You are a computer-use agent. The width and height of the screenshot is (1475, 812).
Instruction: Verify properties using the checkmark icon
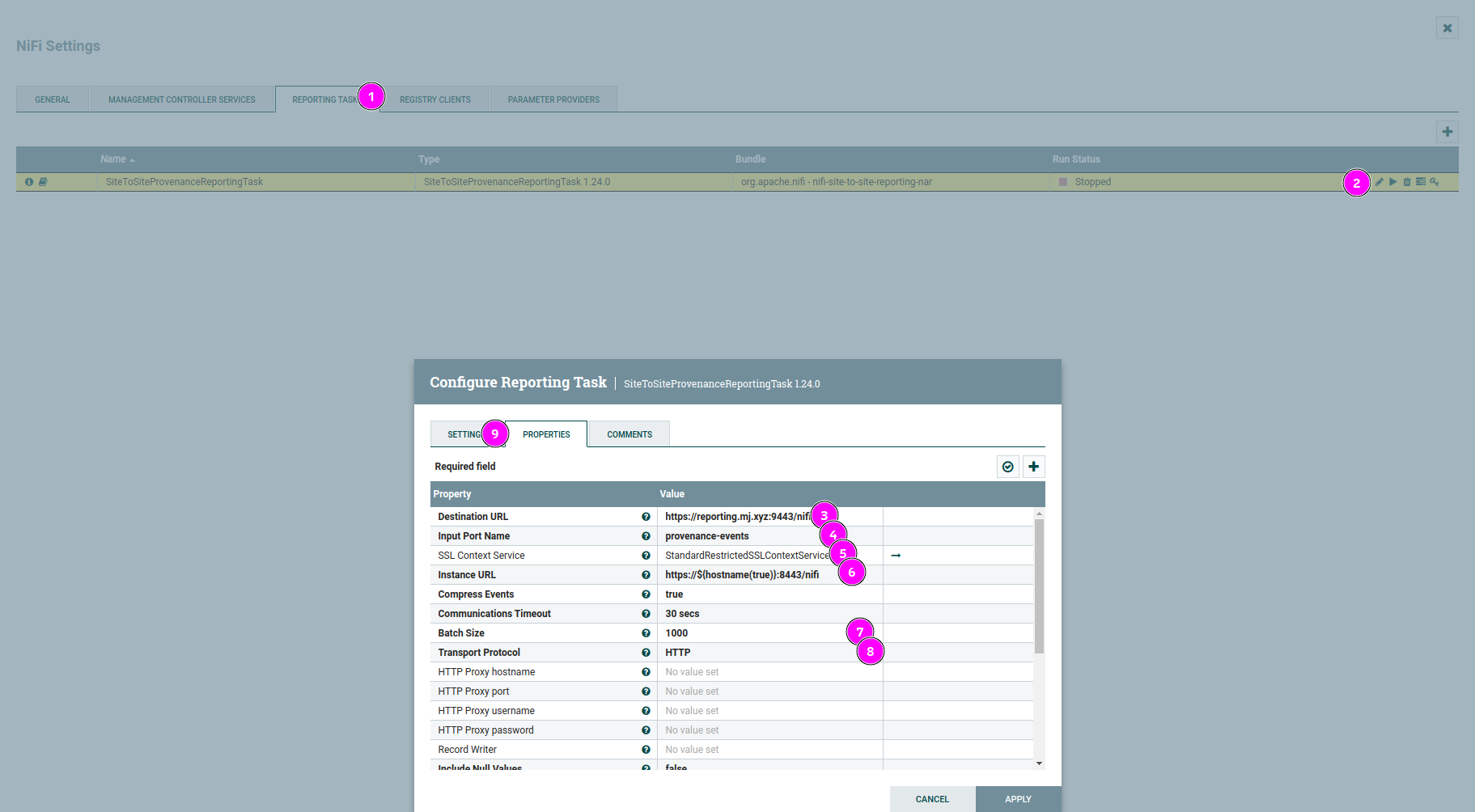1008,467
